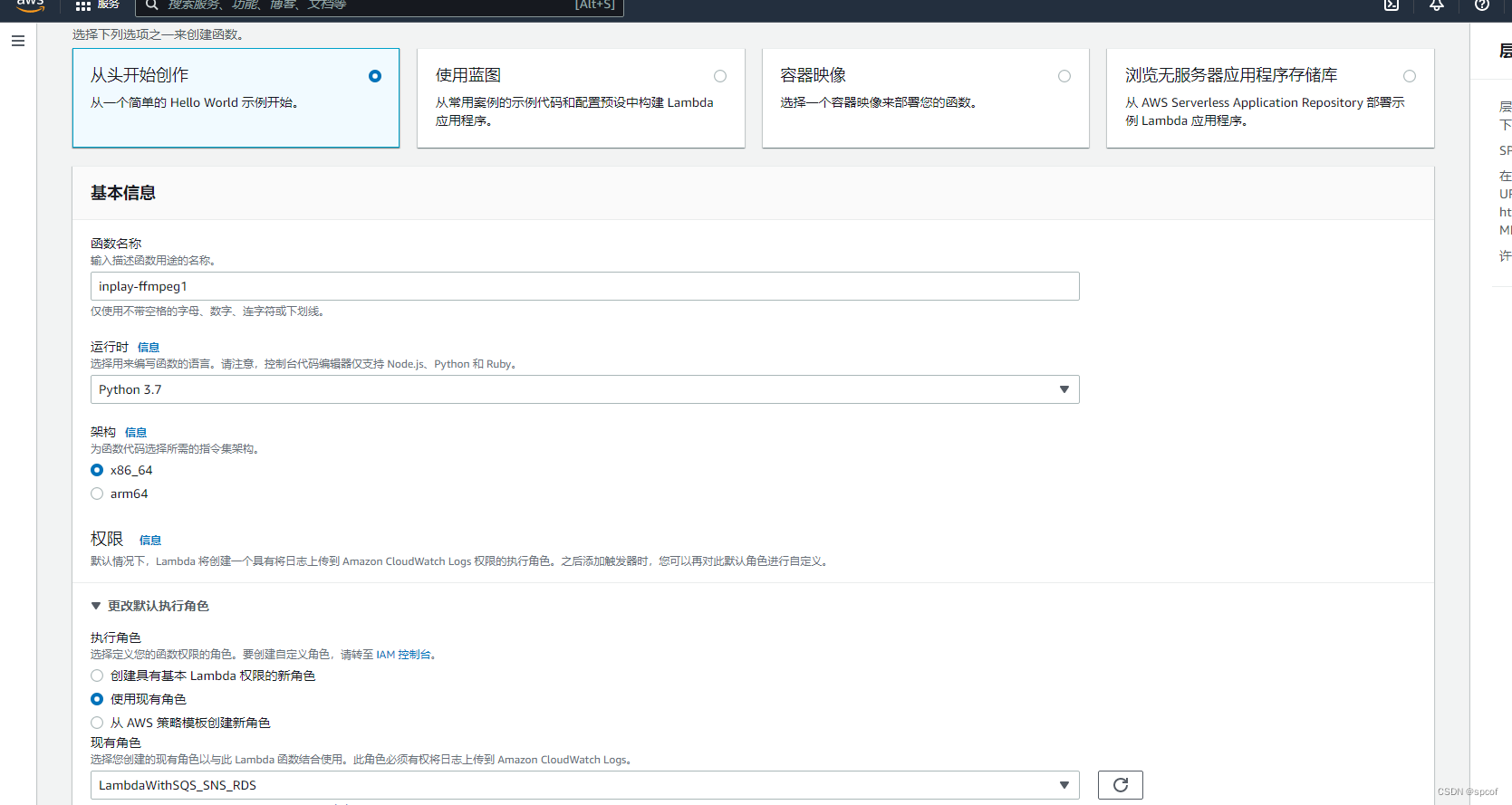The width and height of the screenshot is (1512, 805).
Task: Open the AWS services grid menu
Action: pos(83,5)
